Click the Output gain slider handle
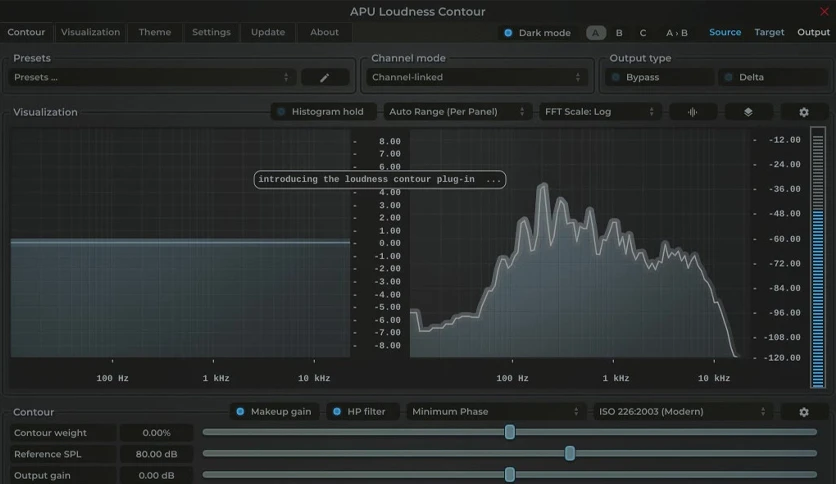836x484 pixels. 510,474
